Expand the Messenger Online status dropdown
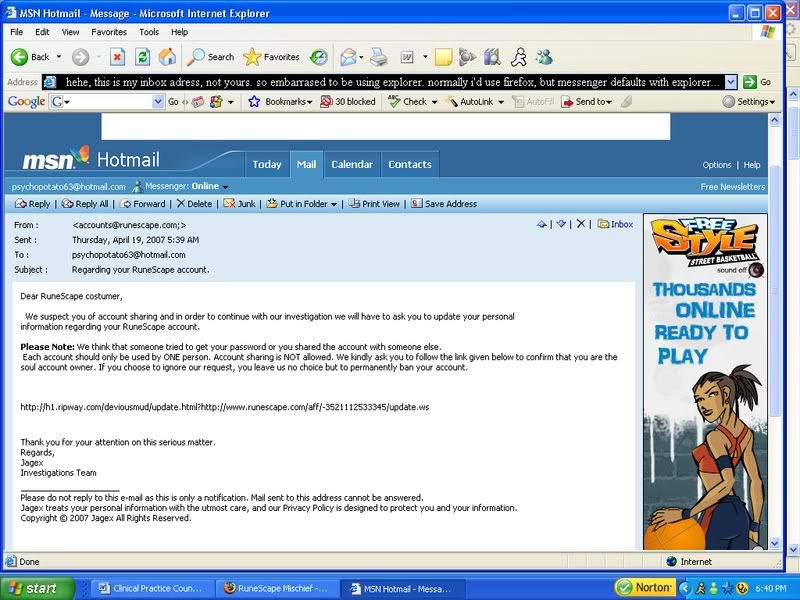 click(225, 187)
